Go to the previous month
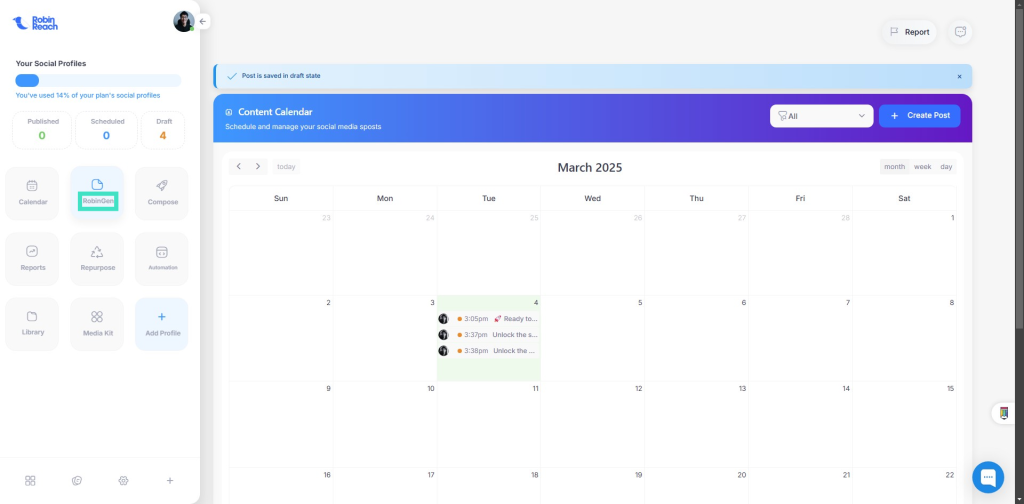This screenshot has height=504, width=1024. coord(239,166)
